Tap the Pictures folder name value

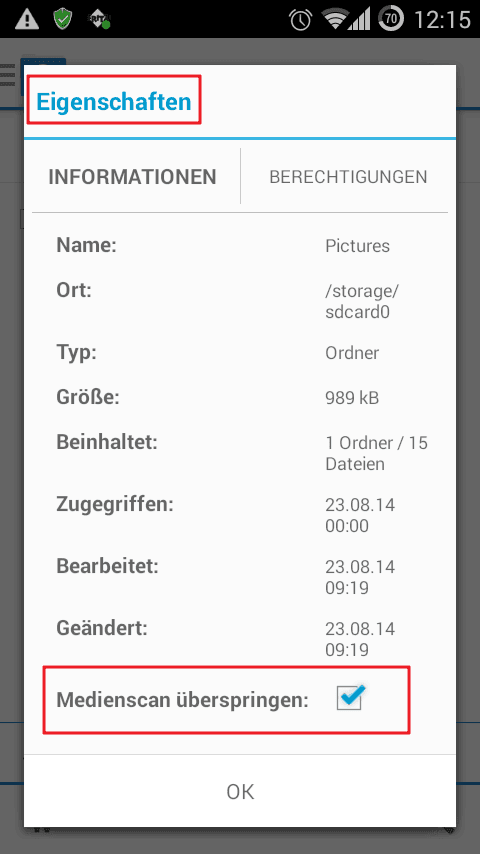(357, 246)
